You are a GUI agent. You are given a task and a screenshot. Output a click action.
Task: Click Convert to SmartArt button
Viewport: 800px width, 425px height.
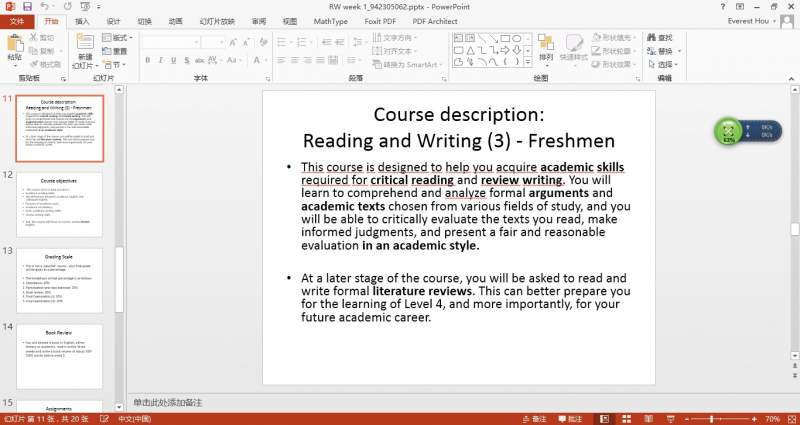pyautogui.click(x=406, y=65)
